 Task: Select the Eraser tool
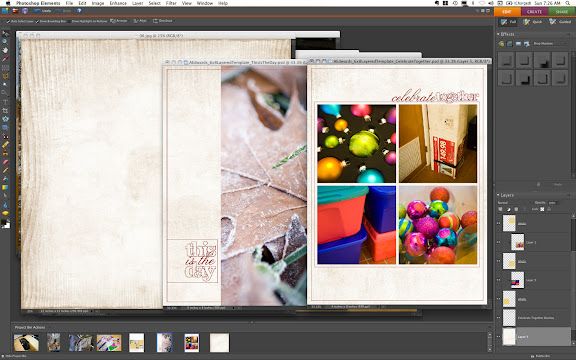point(5,162)
